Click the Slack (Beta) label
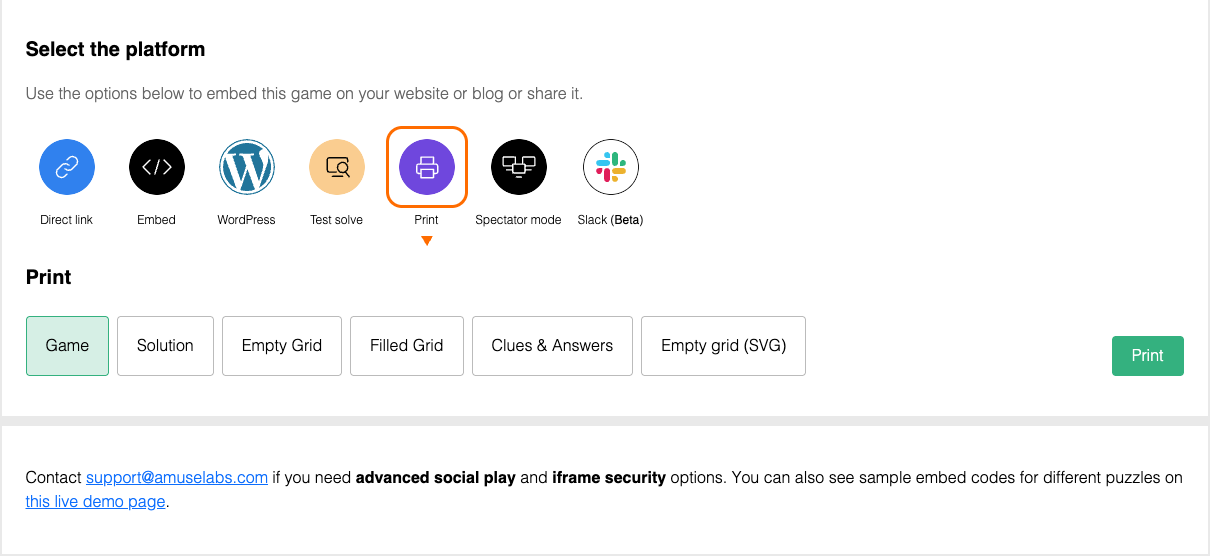The height and width of the screenshot is (556, 1210). click(x=610, y=220)
